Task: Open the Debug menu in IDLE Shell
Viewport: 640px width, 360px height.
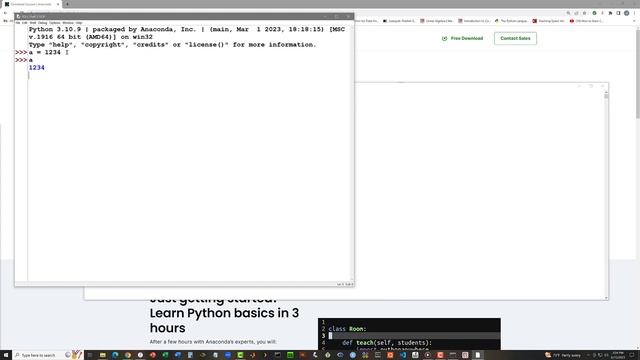Action: (x=42, y=23)
